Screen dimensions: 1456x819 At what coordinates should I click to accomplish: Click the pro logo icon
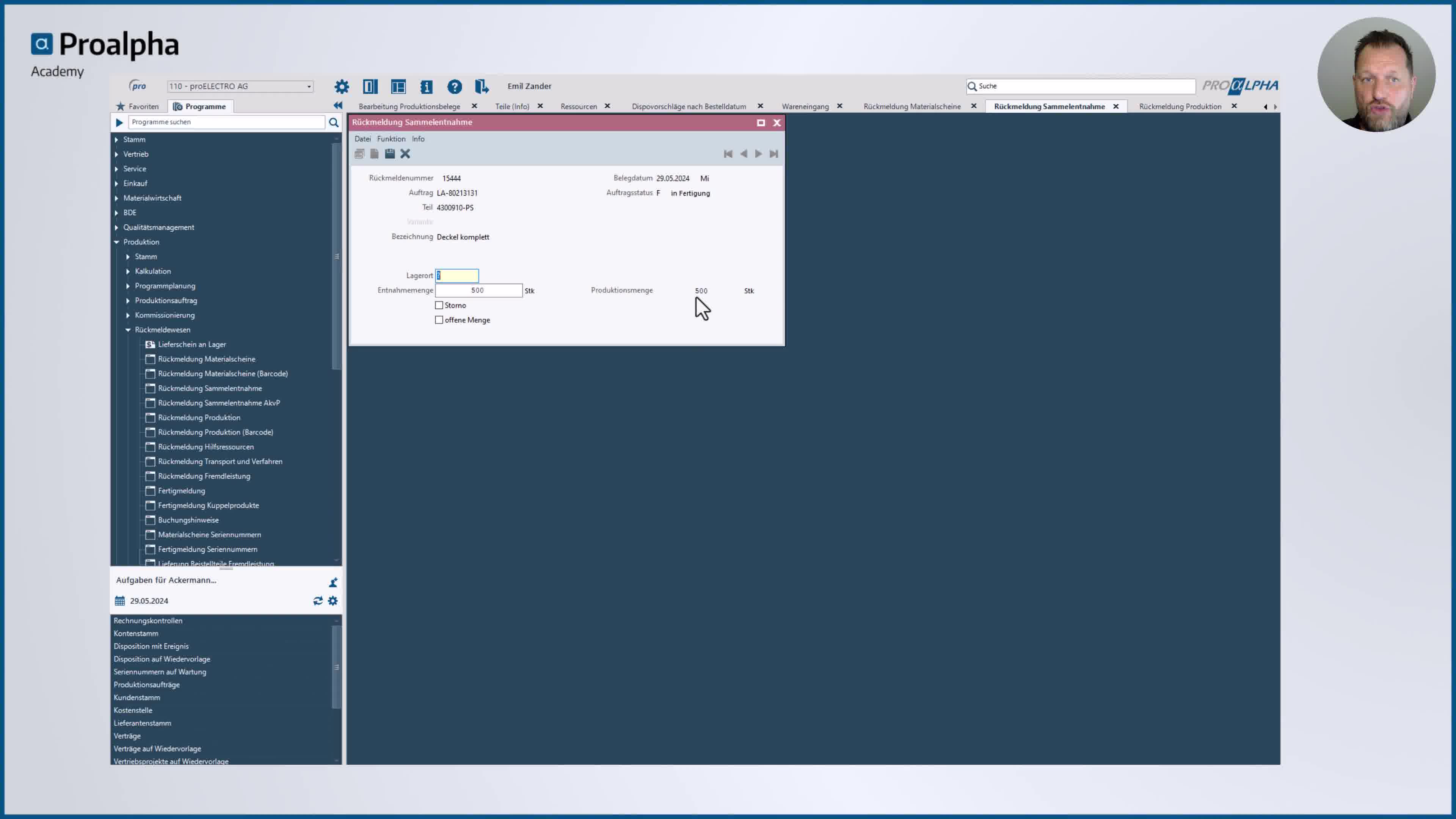pyautogui.click(x=137, y=86)
